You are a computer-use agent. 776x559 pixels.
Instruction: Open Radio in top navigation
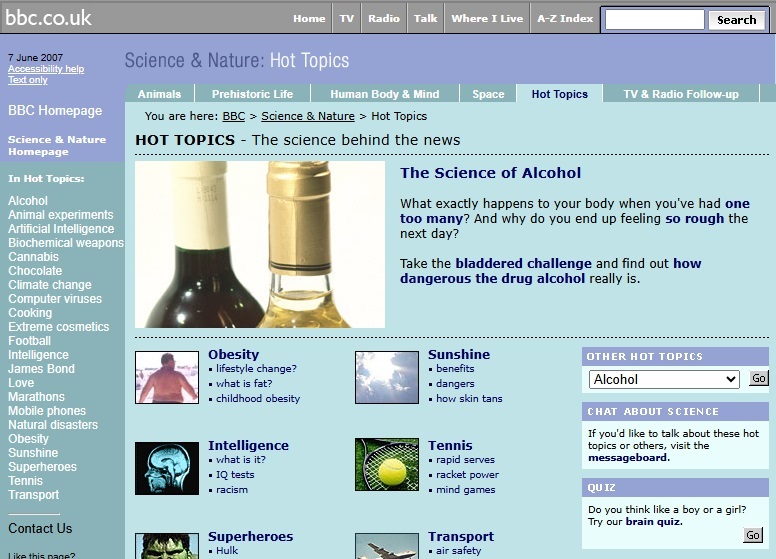coord(384,18)
